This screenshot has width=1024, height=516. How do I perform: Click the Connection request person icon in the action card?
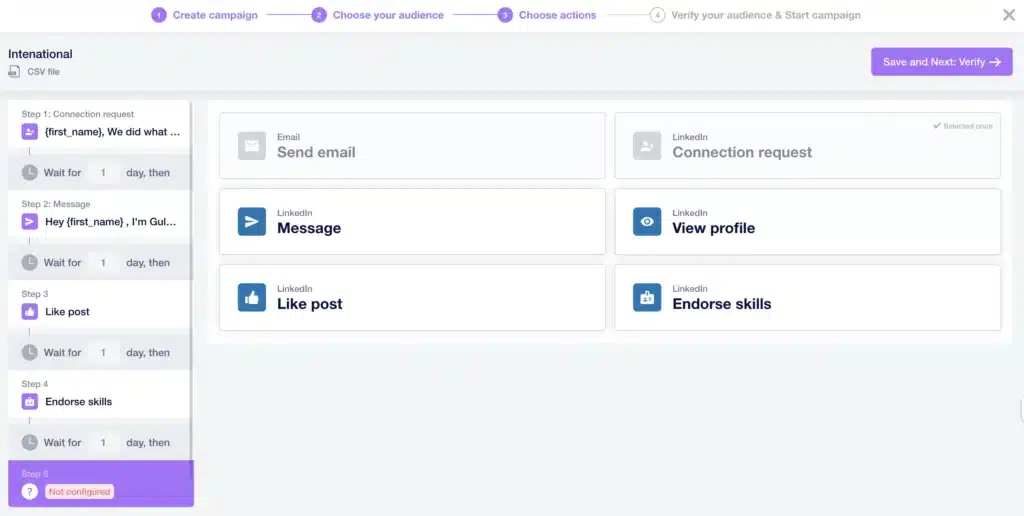(647, 146)
